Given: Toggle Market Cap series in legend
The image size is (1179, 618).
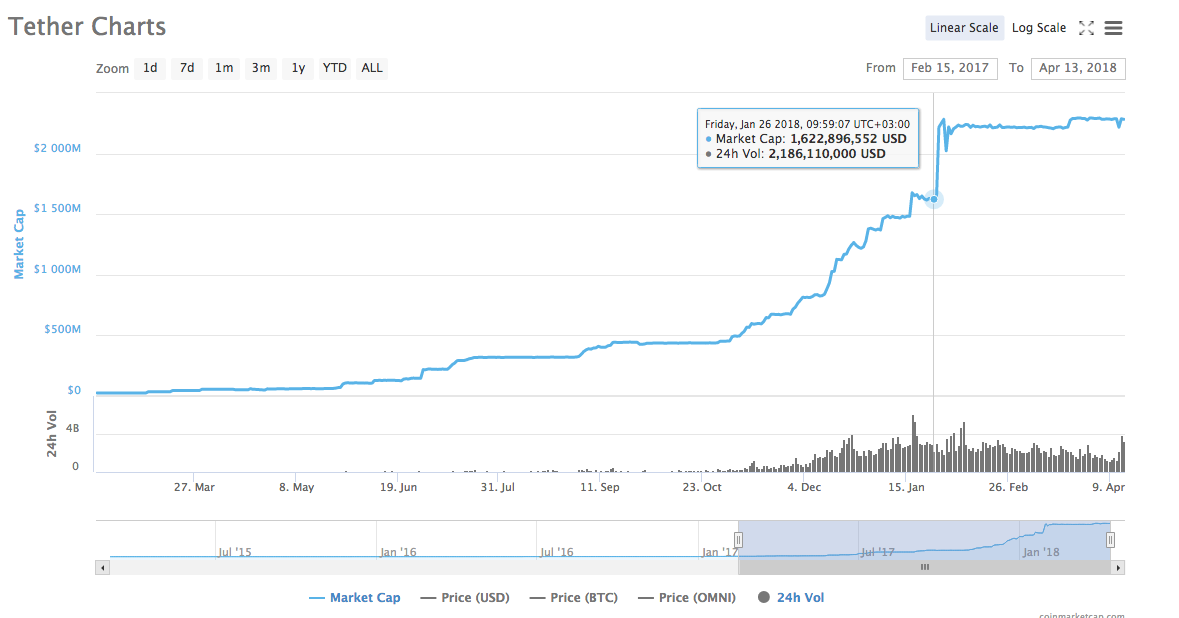Looking at the screenshot, I should (x=354, y=598).
